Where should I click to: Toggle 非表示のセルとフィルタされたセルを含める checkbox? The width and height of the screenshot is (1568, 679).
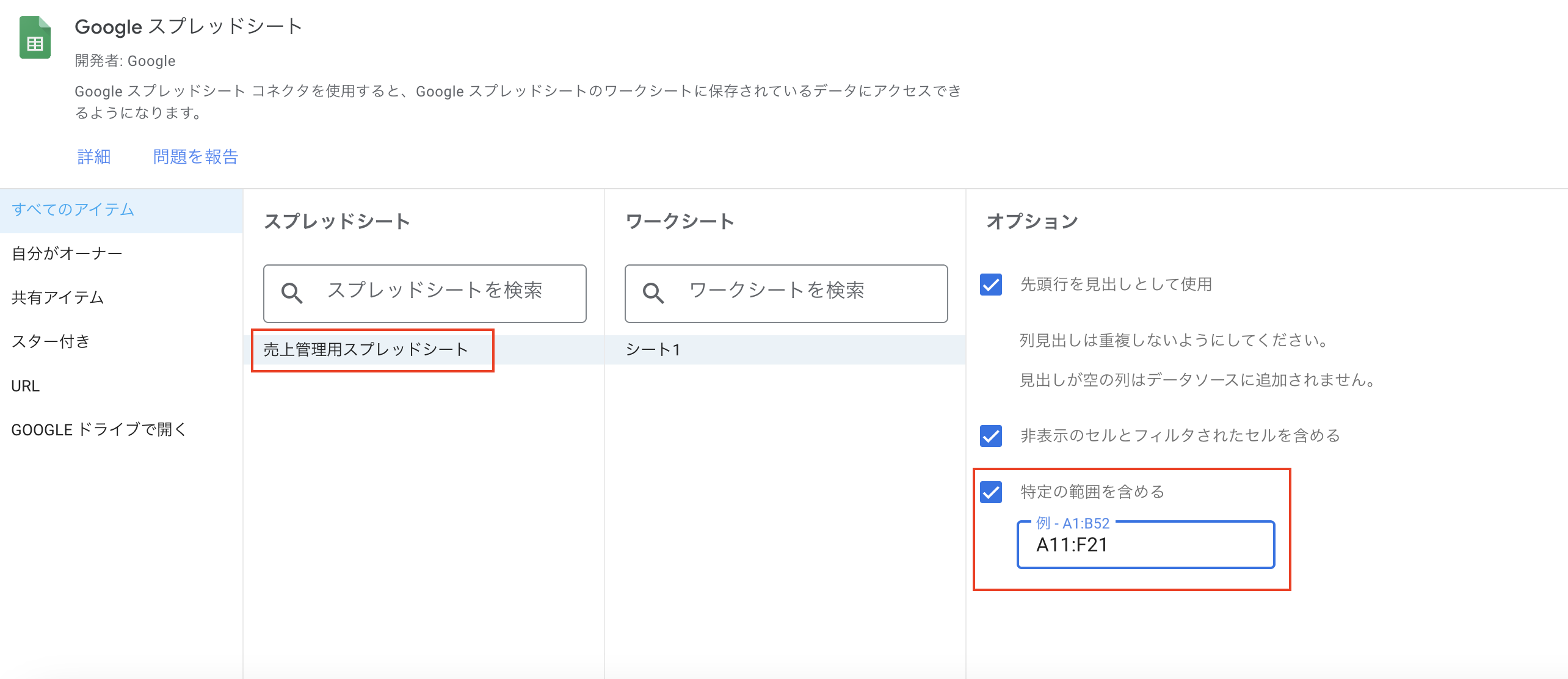click(990, 436)
